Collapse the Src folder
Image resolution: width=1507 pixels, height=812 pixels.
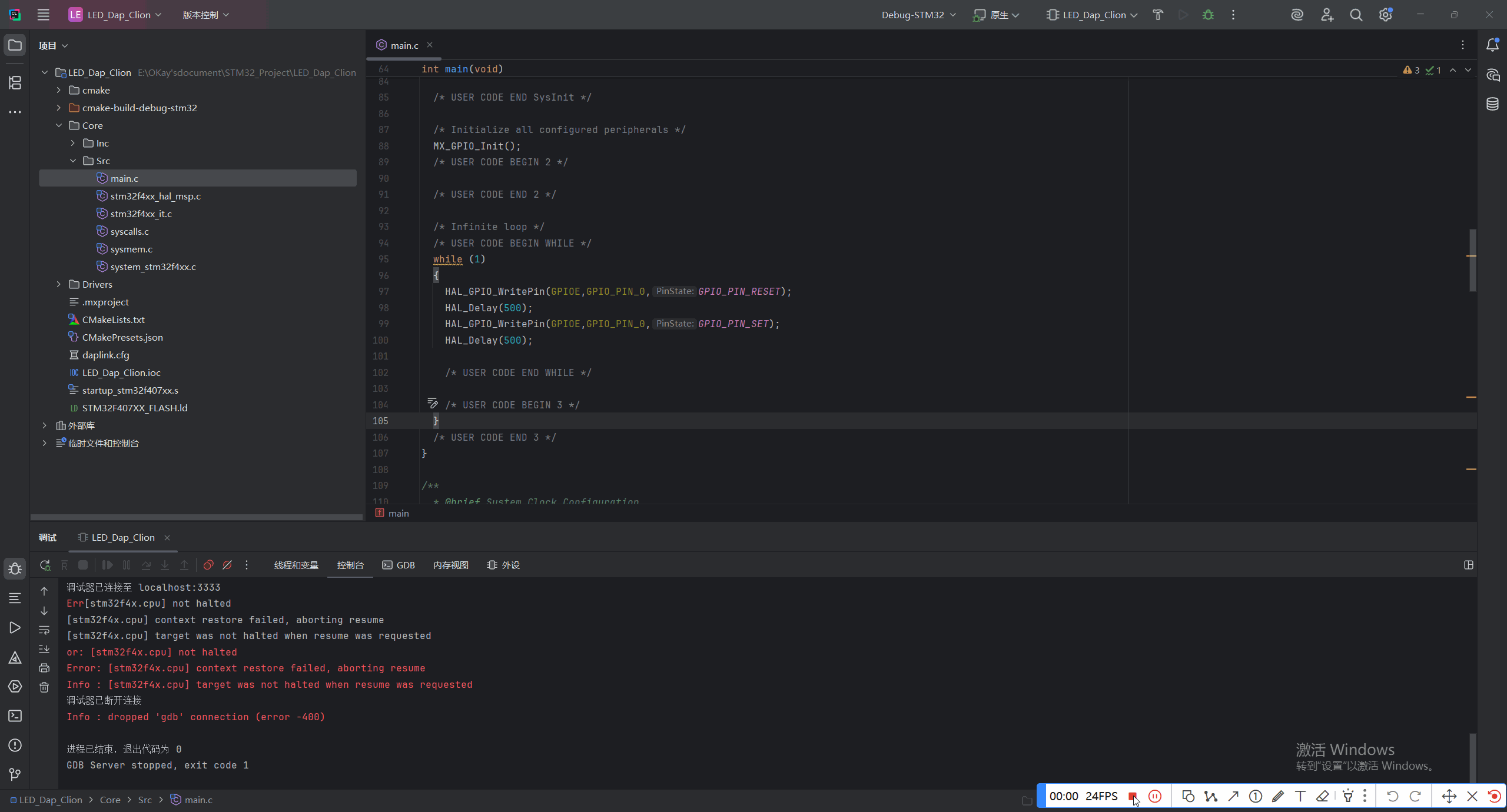coord(72,161)
